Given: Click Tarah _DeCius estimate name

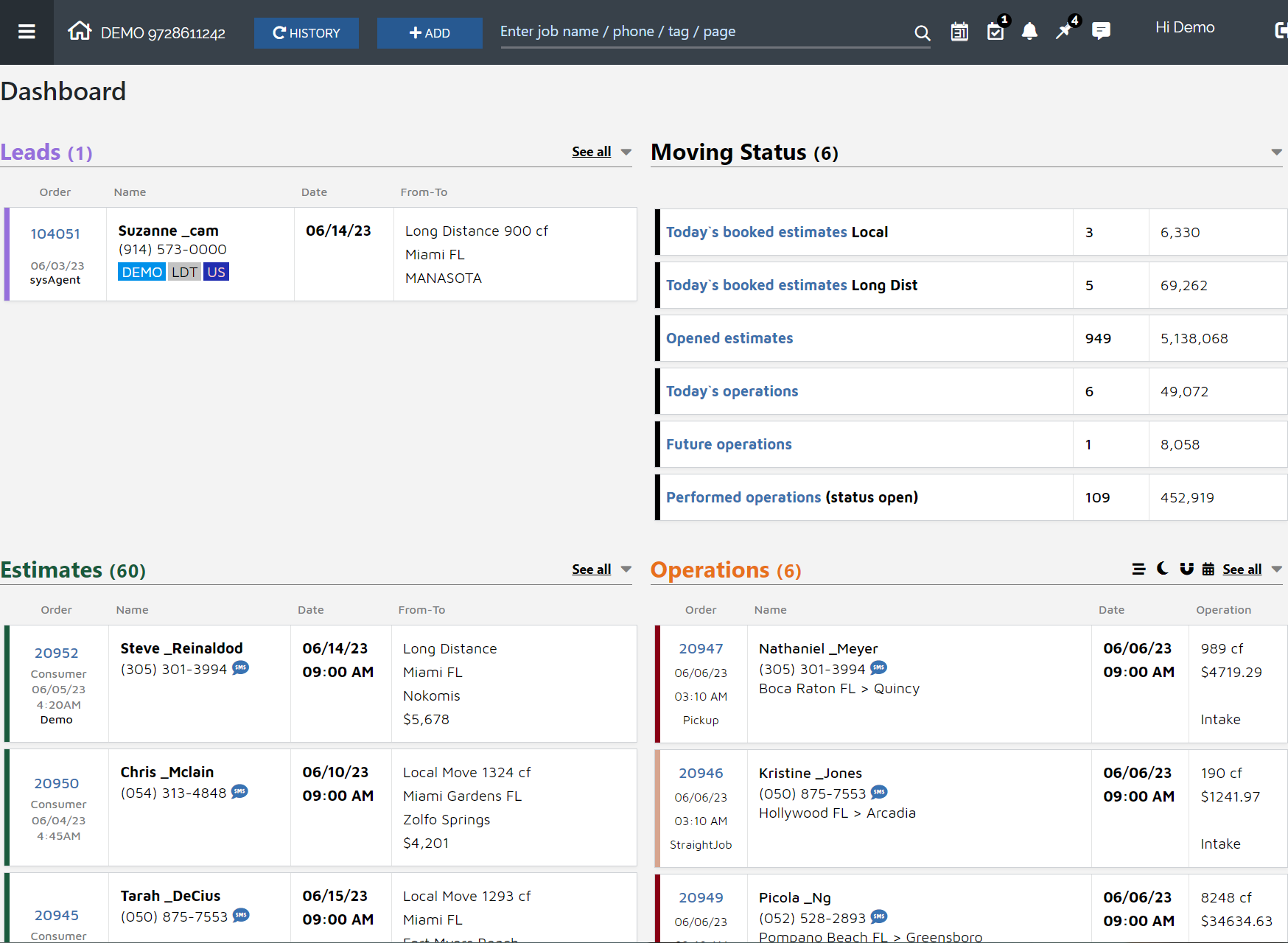Looking at the screenshot, I should 170,896.
